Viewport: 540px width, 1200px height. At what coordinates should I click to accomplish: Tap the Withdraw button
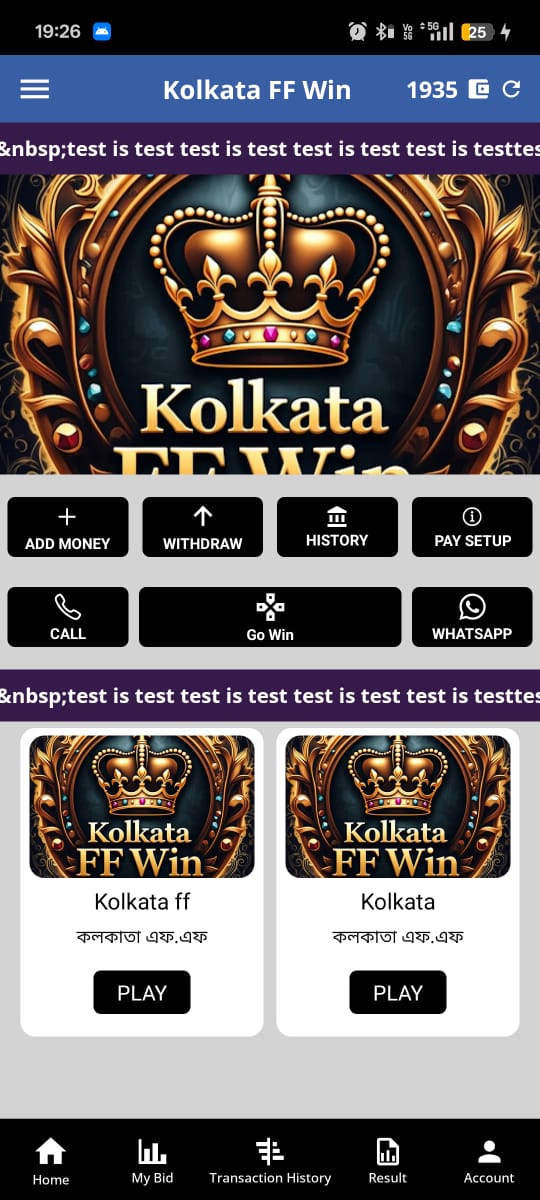[203, 527]
